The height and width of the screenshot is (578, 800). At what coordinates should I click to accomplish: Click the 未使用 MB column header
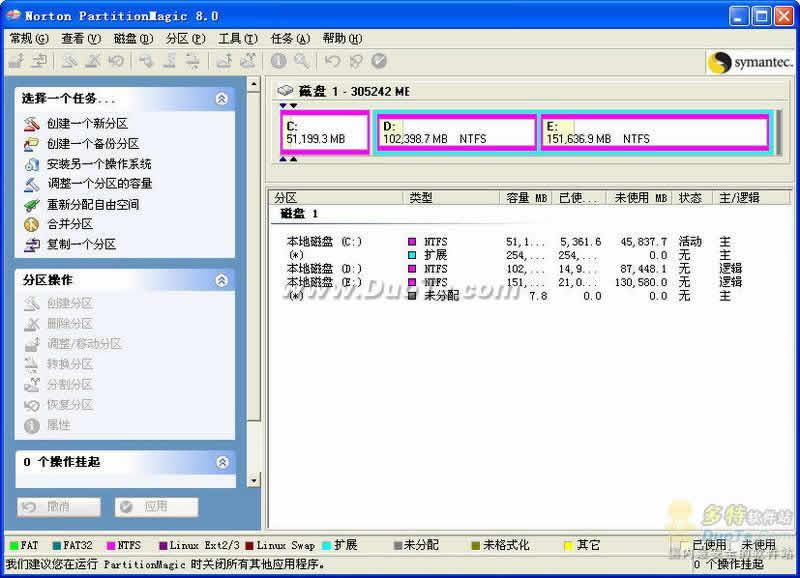(x=639, y=197)
